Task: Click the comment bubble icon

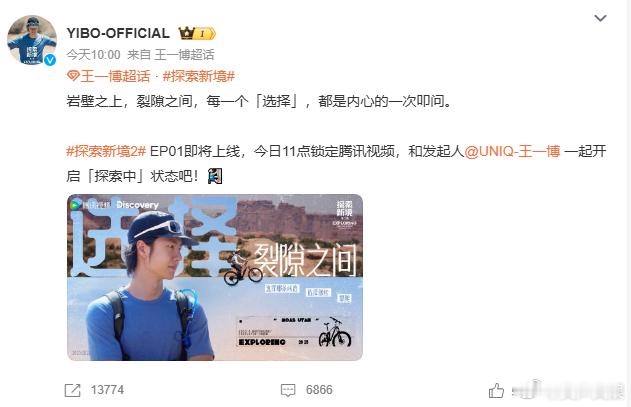Action: (x=288, y=390)
